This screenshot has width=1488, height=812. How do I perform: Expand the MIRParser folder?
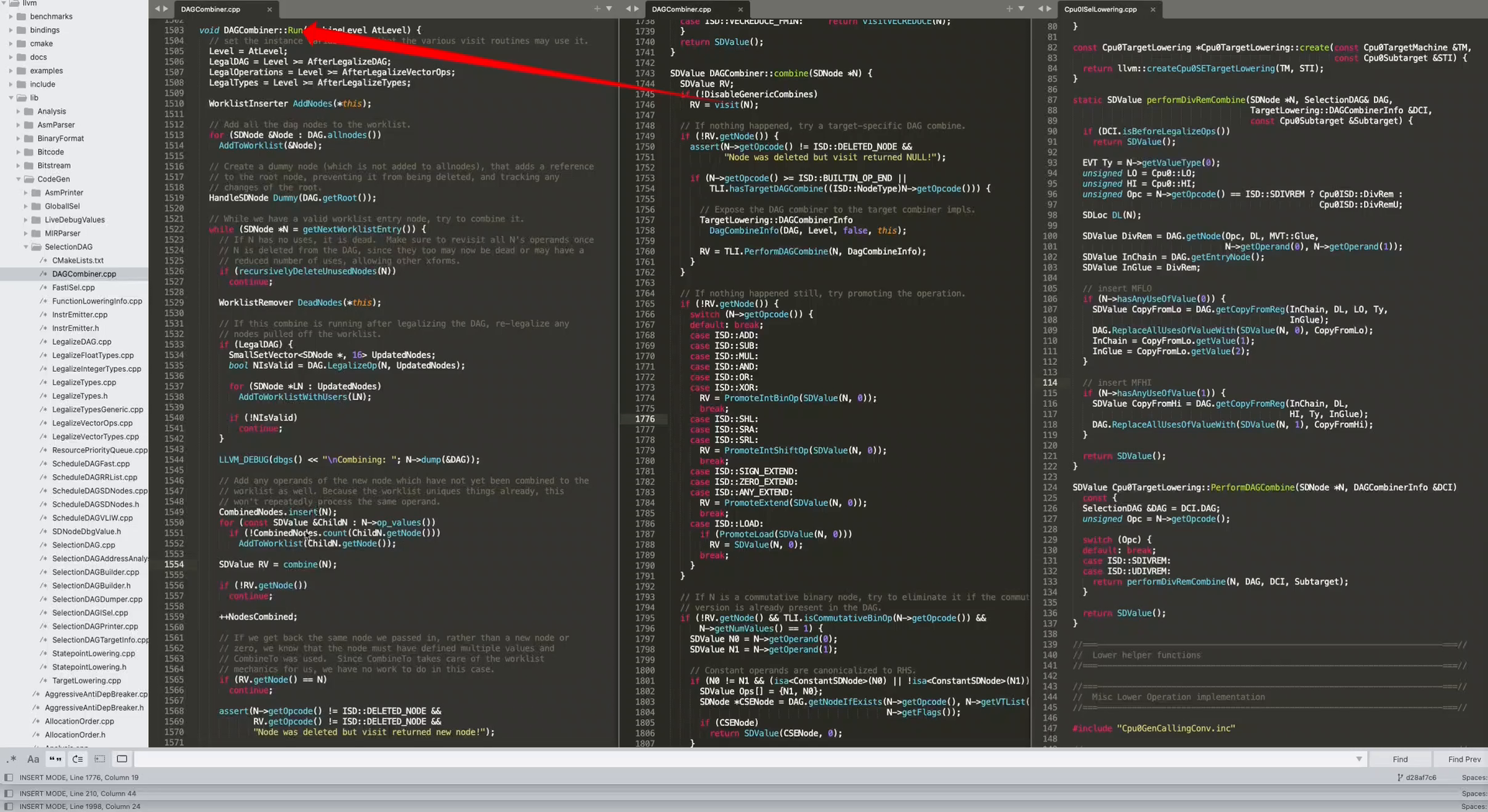pyautogui.click(x=26, y=233)
